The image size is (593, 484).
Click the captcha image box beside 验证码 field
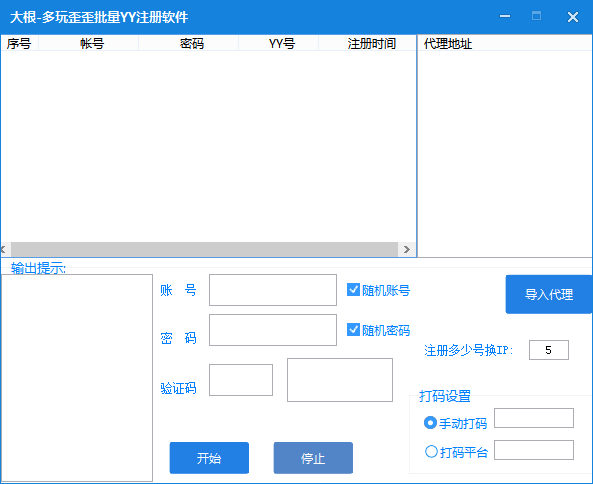pyautogui.click(x=340, y=380)
